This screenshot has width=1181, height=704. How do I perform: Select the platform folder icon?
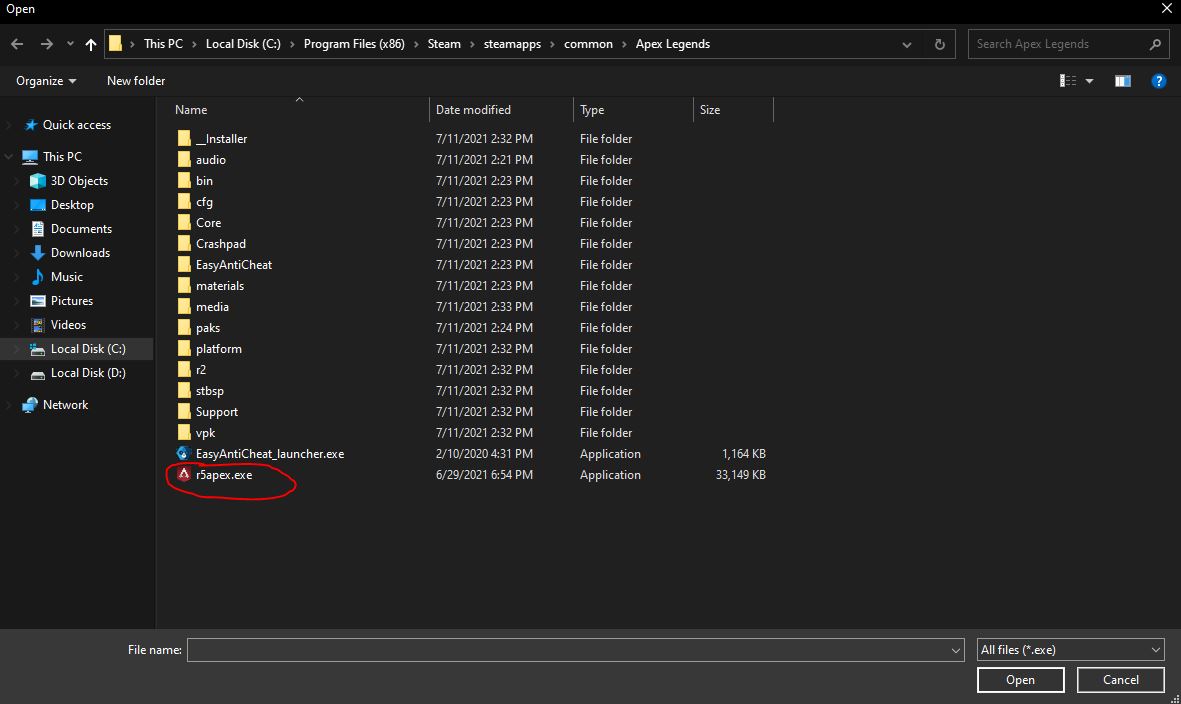184,349
